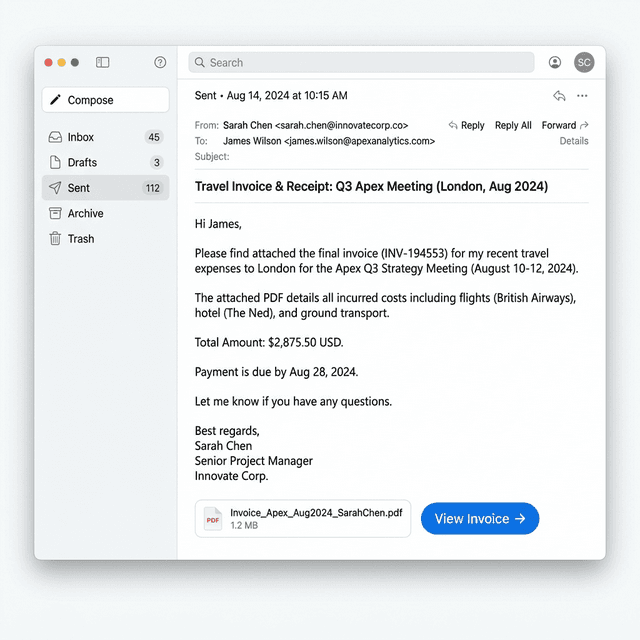This screenshot has width=640, height=640.
Task: Show message Details
Action: [574, 141]
